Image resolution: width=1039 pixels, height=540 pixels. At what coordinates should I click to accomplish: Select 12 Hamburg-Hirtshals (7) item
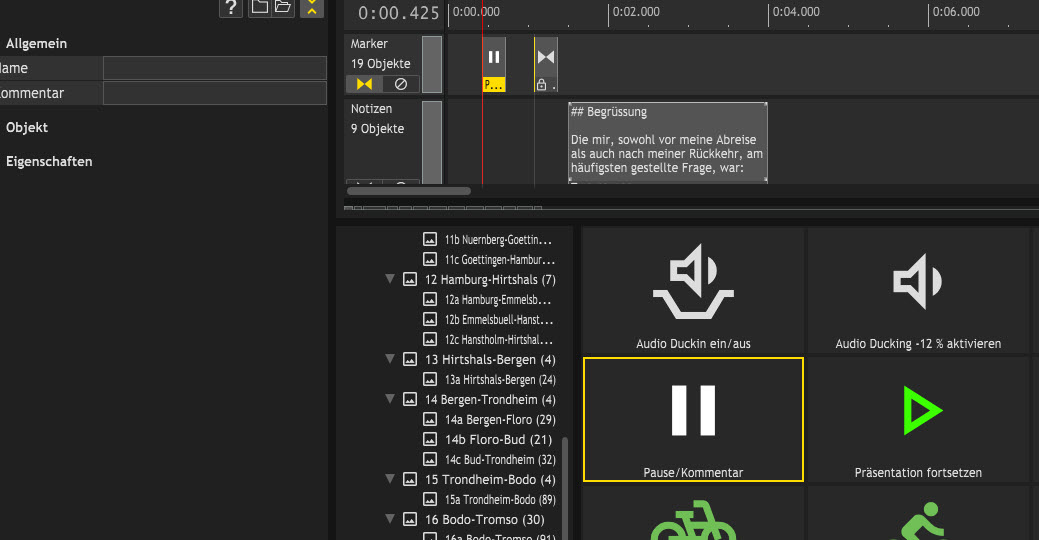[x=490, y=280]
